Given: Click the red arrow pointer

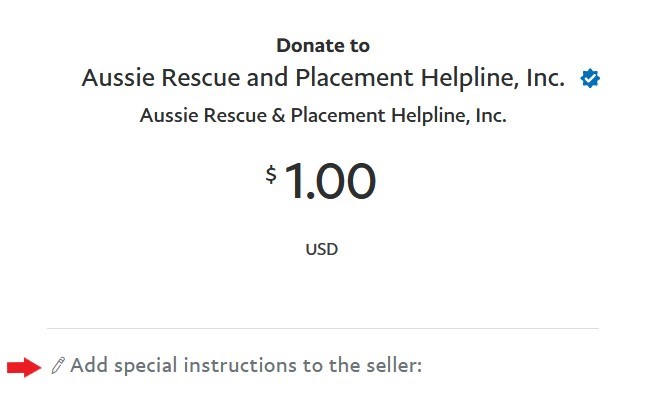Looking at the screenshot, I should pos(22,367).
